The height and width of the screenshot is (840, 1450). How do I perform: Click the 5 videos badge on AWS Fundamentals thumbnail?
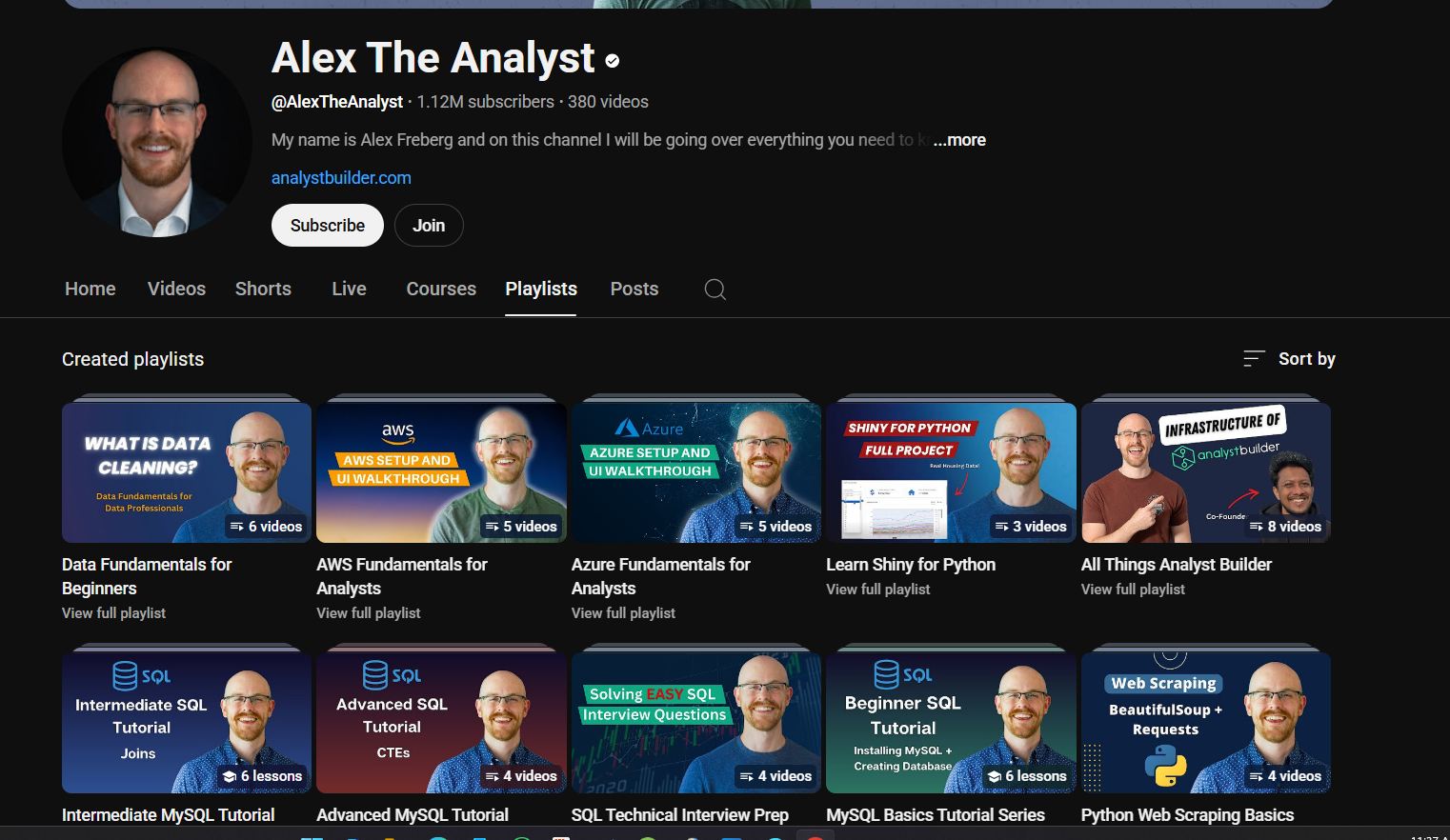(521, 526)
